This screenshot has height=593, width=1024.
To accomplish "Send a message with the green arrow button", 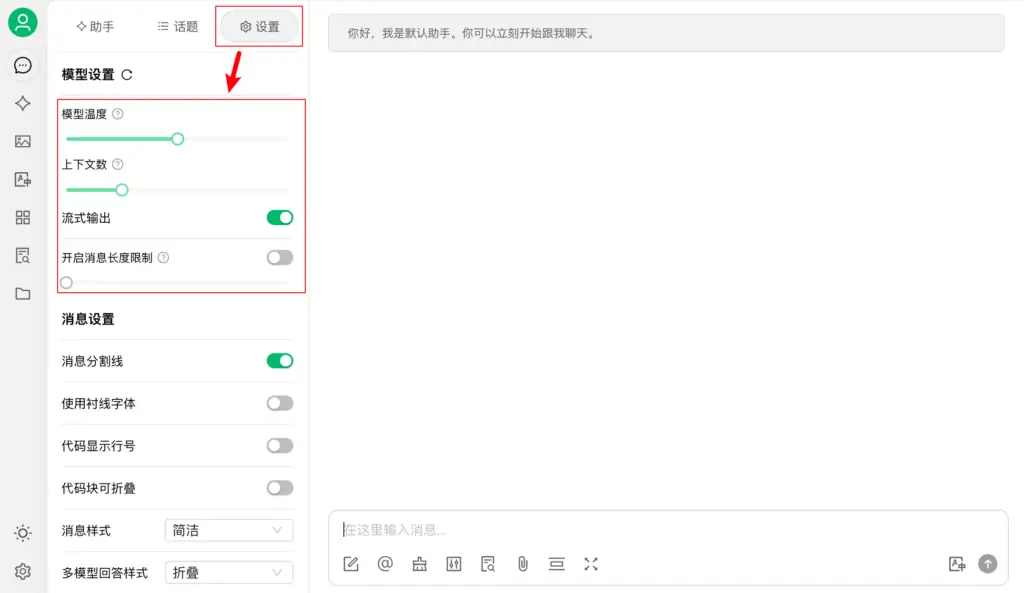I will [x=987, y=564].
